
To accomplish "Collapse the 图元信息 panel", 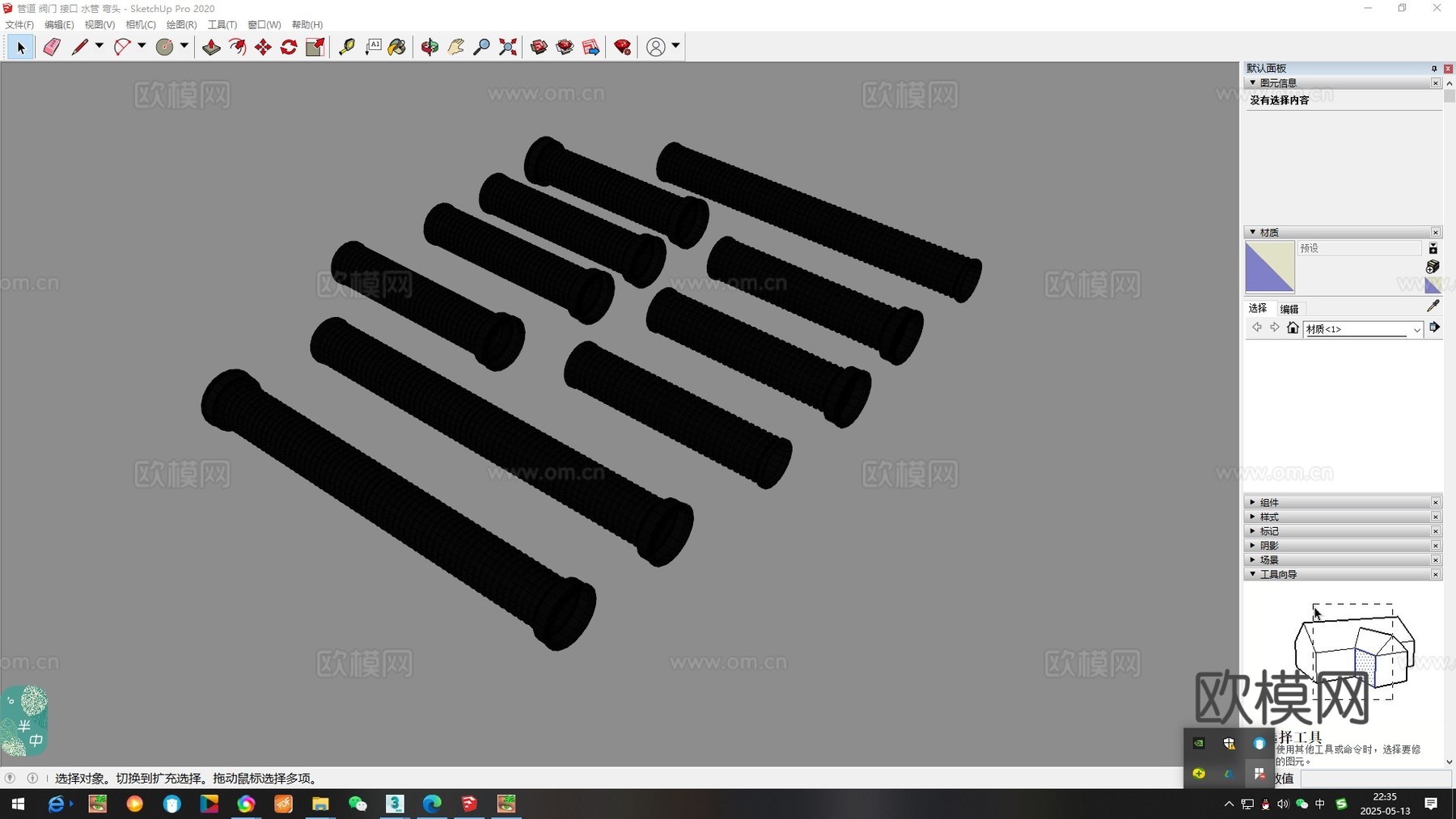I will click(1253, 82).
